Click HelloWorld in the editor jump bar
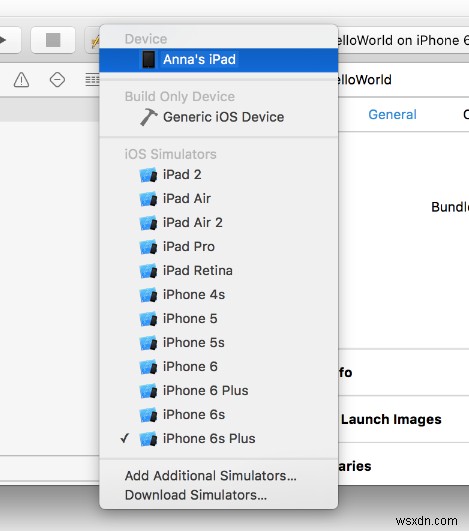This screenshot has width=469, height=531. 364,80
